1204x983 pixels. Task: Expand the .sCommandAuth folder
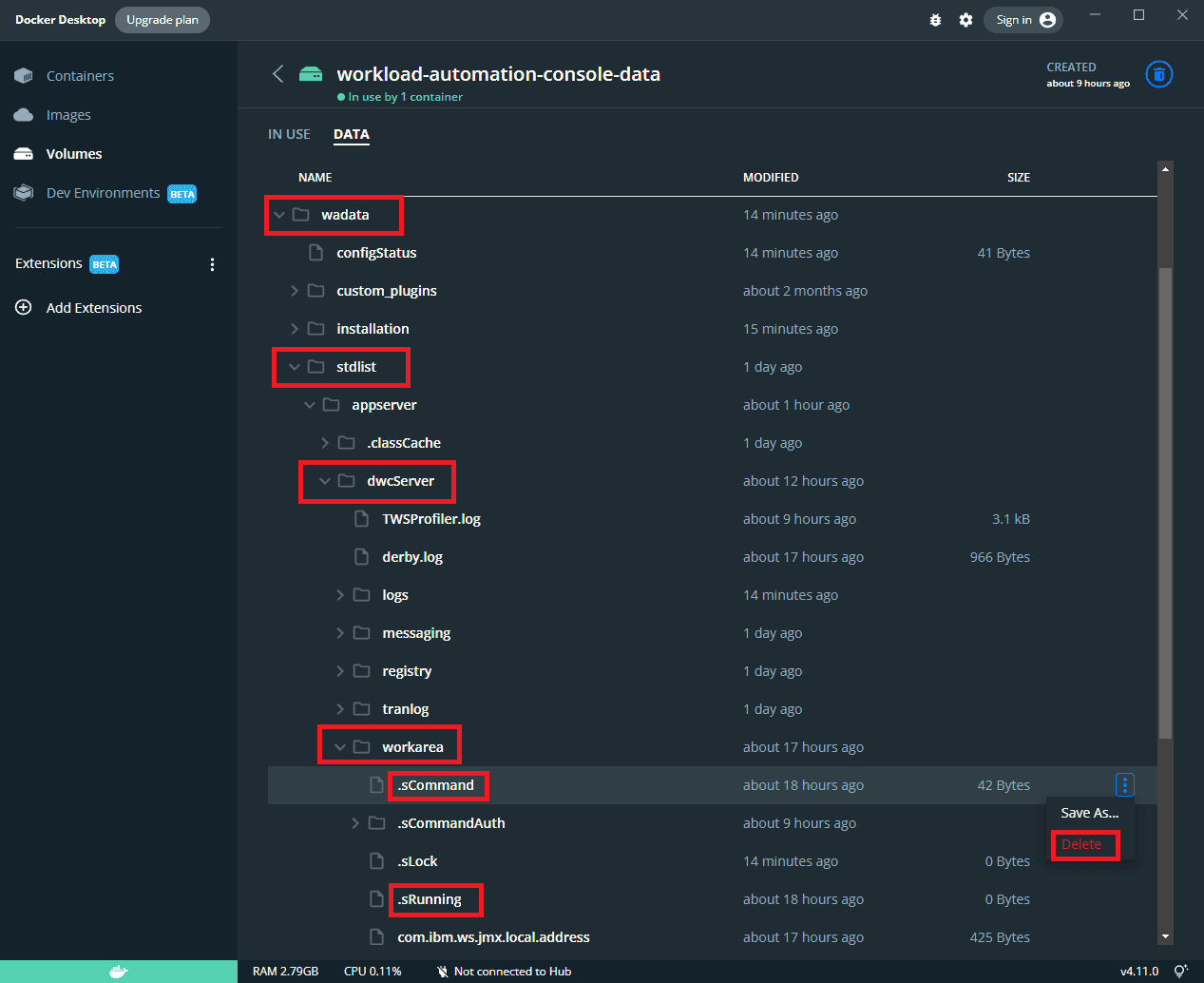pos(355,823)
